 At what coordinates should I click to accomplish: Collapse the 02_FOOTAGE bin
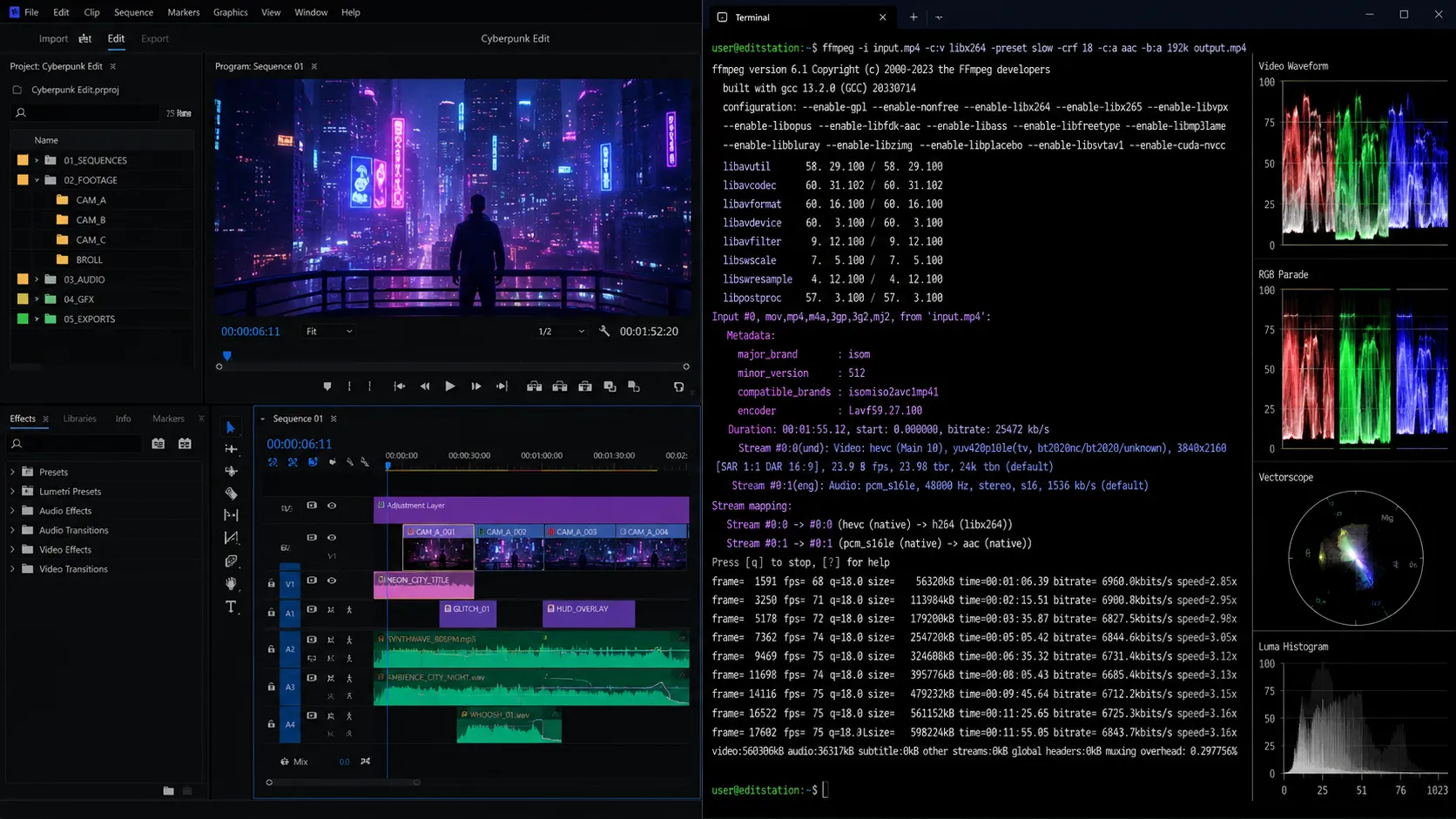[x=37, y=180]
